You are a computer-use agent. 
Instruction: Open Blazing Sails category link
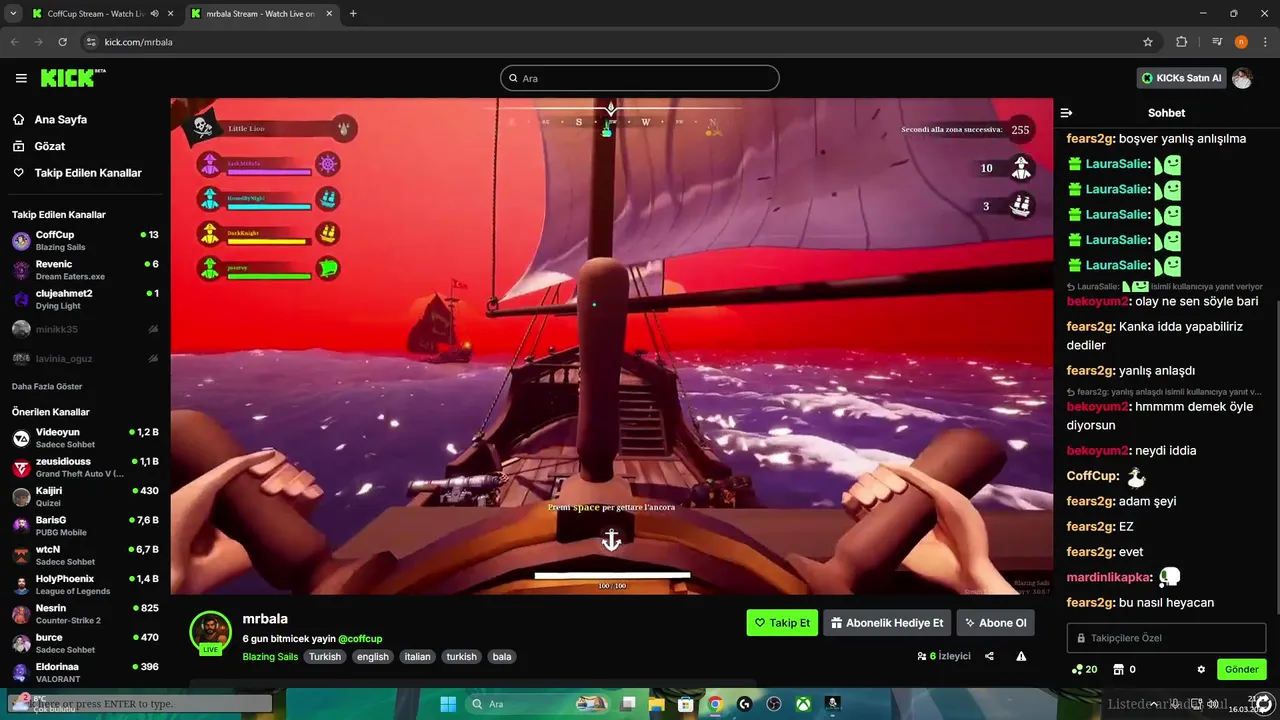click(270, 657)
